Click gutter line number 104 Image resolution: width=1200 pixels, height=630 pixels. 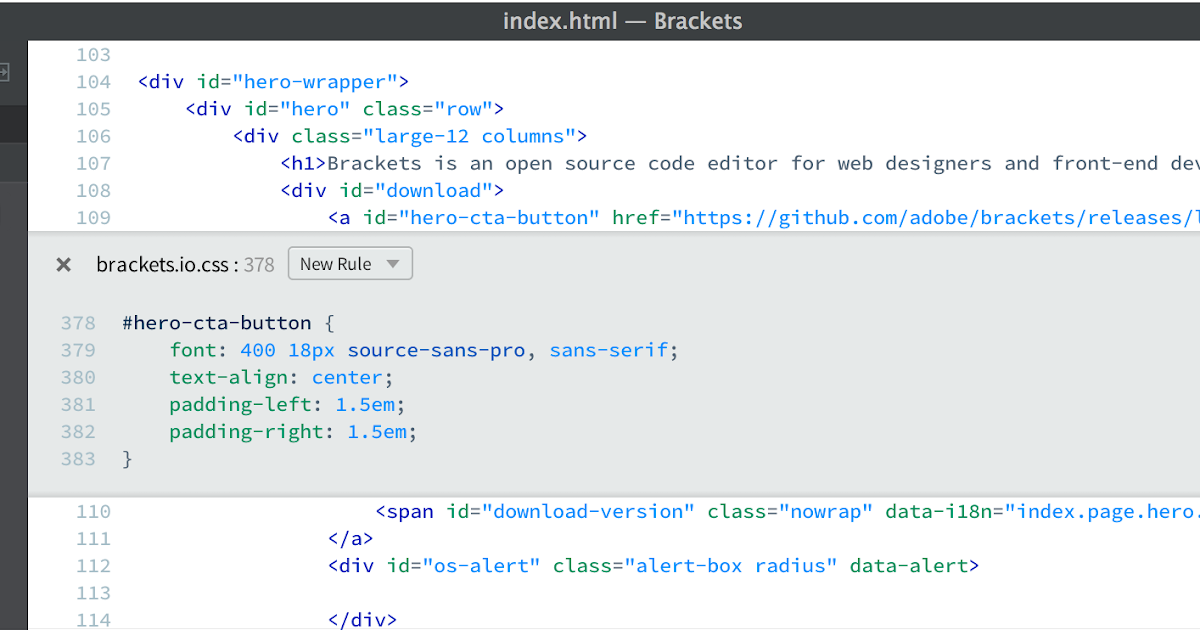pos(93,82)
